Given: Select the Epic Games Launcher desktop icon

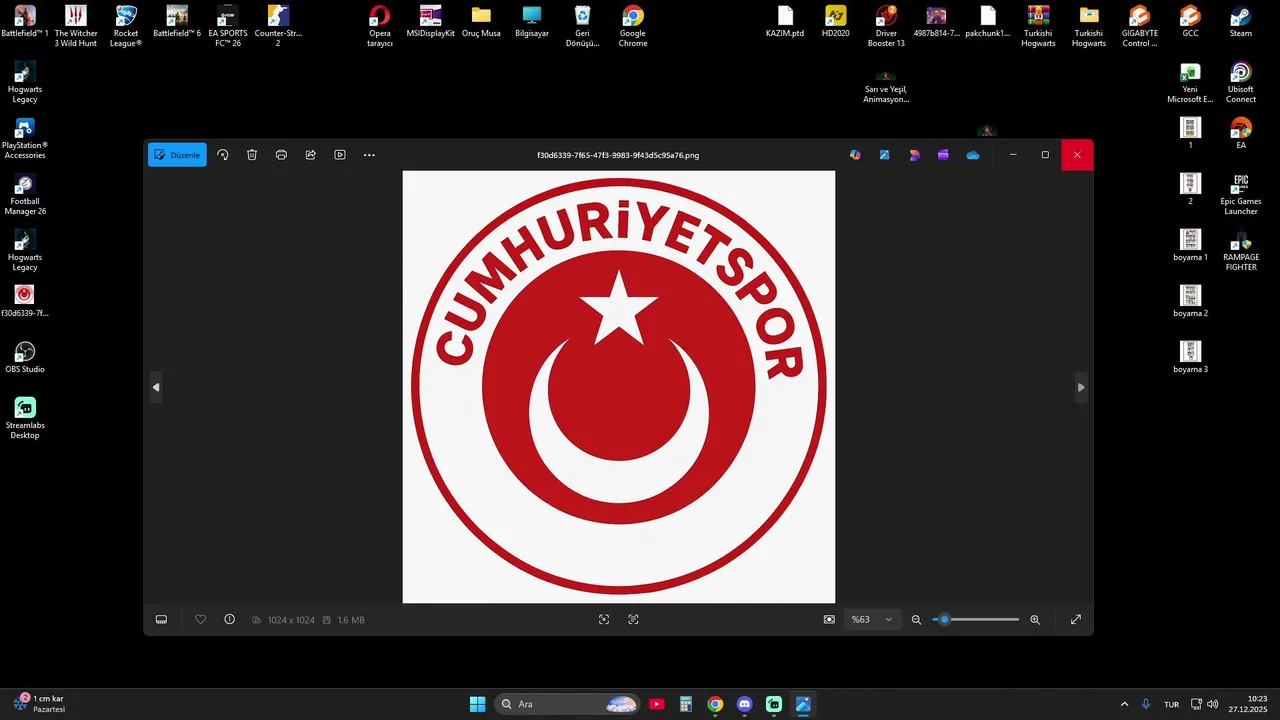Looking at the screenshot, I should (x=1241, y=194).
